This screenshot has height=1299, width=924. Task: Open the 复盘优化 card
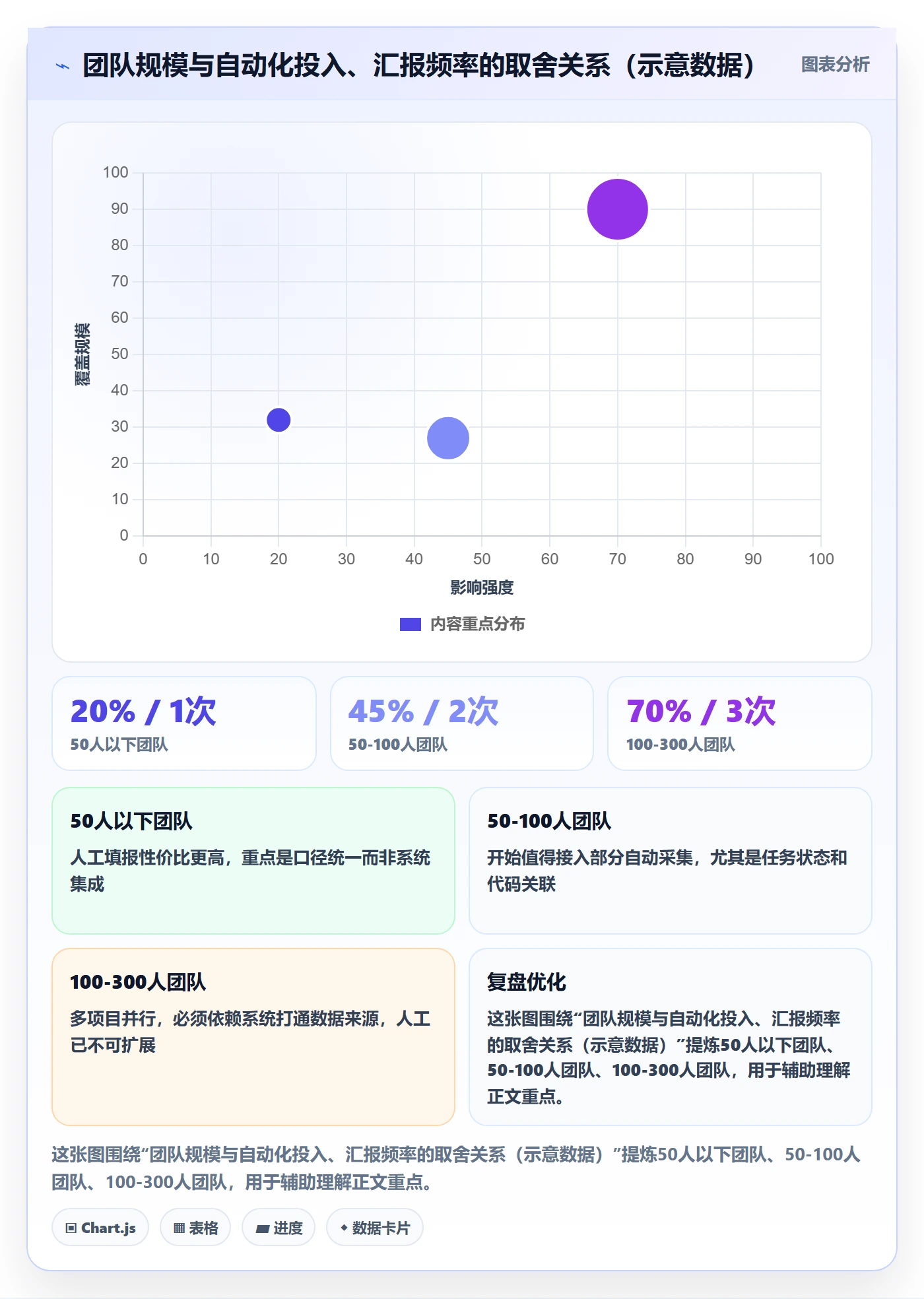[671, 1037]
